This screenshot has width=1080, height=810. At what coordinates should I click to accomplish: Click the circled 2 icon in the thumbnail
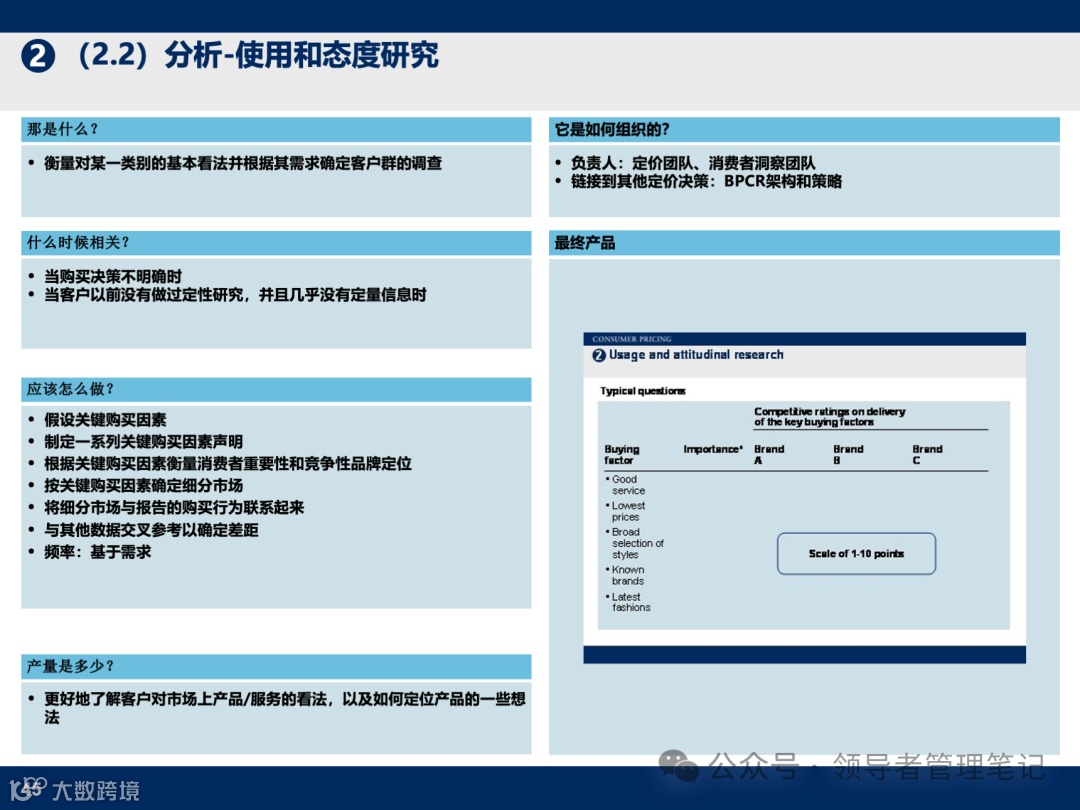click(x=599, y=355)
